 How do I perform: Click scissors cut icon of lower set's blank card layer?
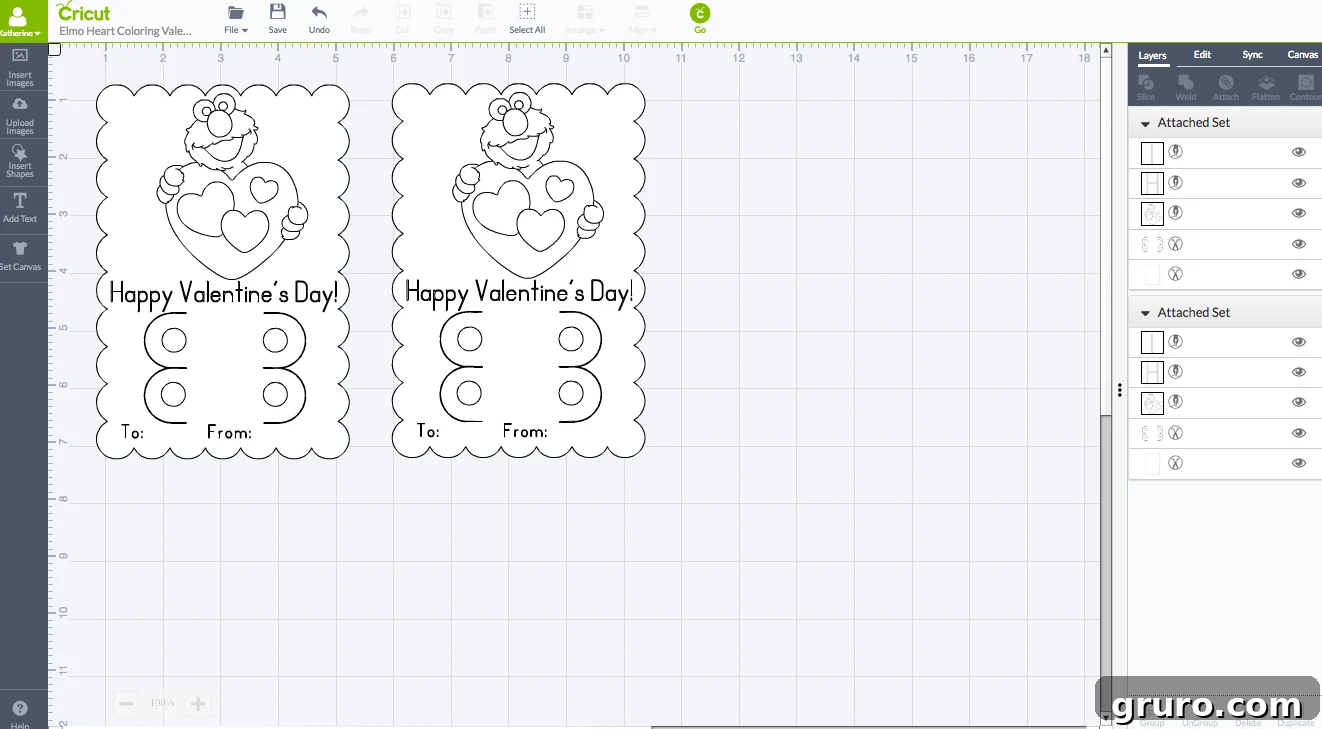coord(1176,463)
